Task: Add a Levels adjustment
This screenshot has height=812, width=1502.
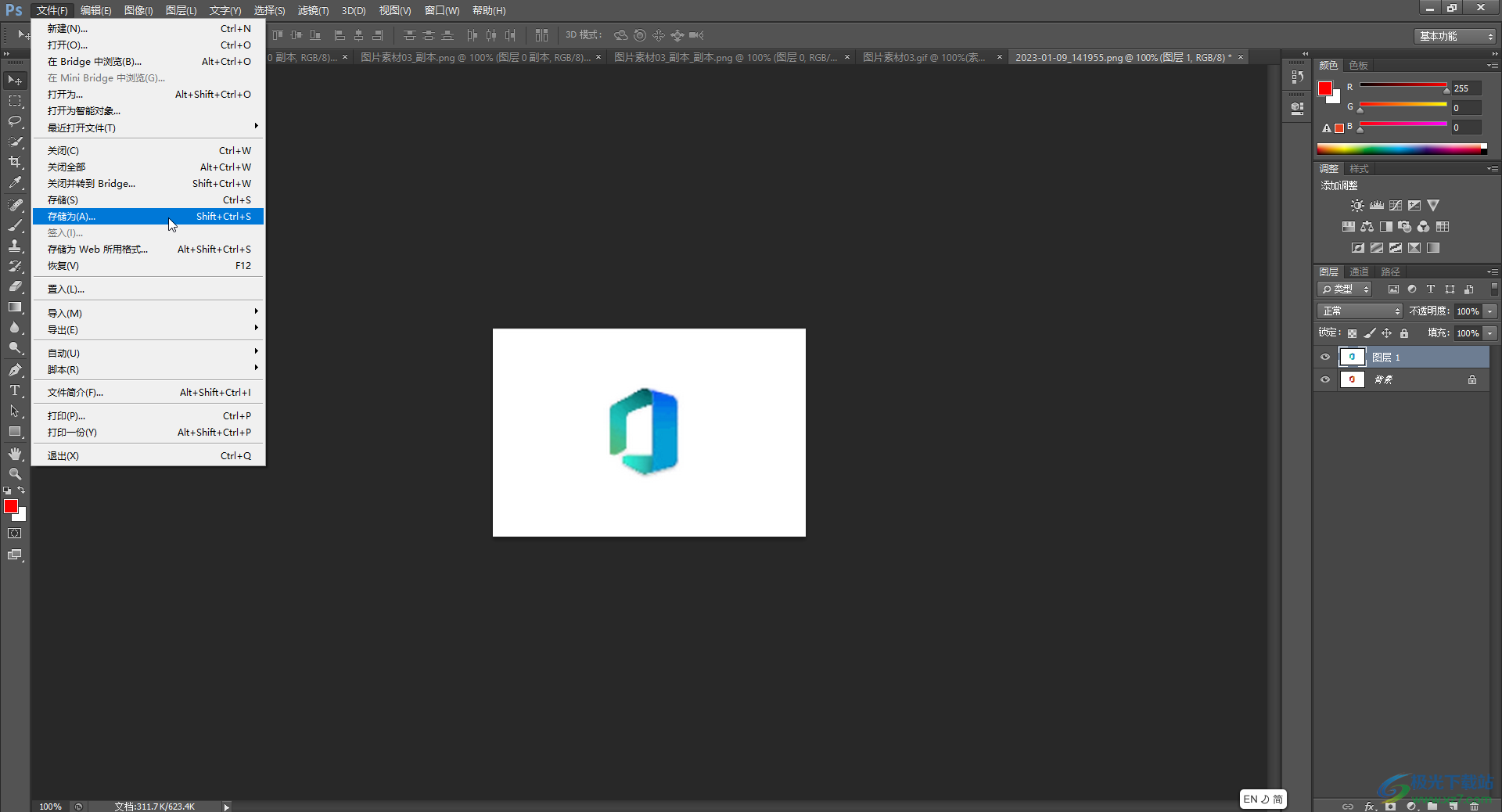Action: (1377, 206)
